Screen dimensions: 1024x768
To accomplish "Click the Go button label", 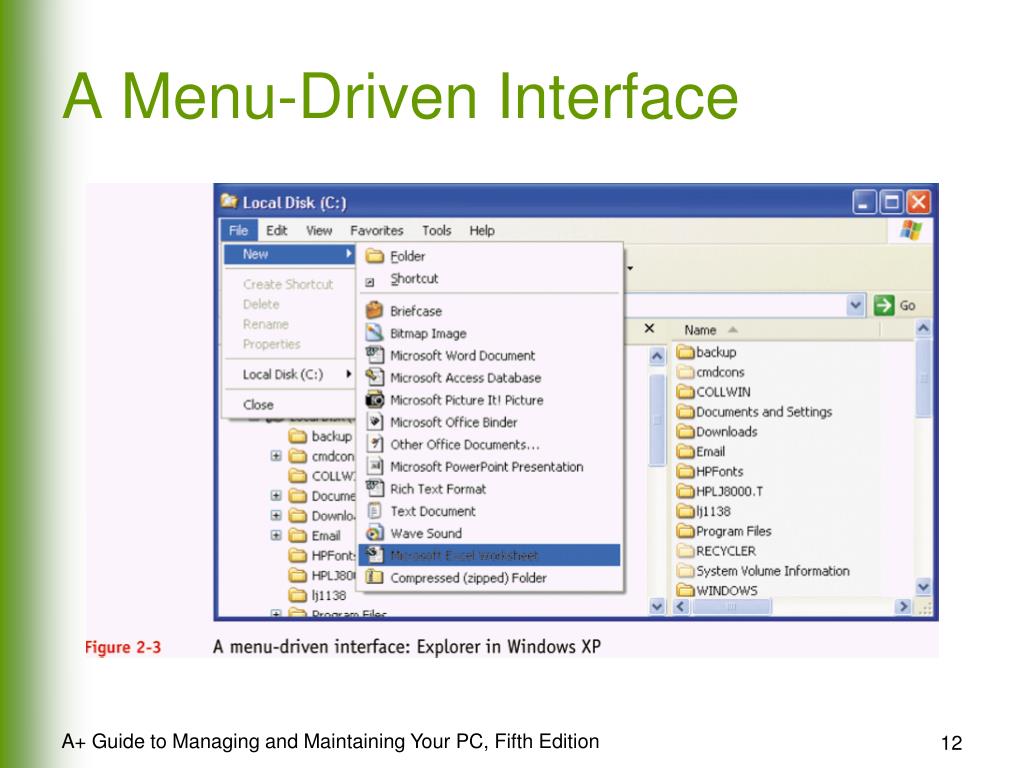I will [x=907, y=305].
